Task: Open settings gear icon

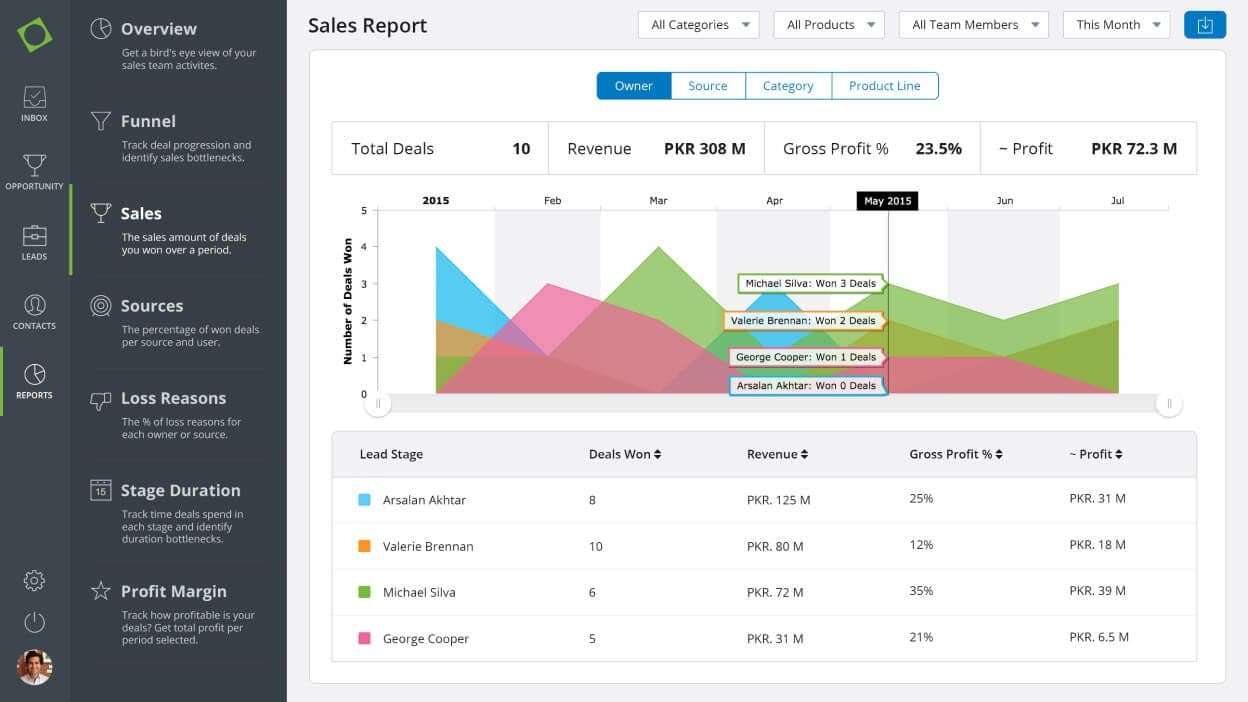Action: point(34,580)
